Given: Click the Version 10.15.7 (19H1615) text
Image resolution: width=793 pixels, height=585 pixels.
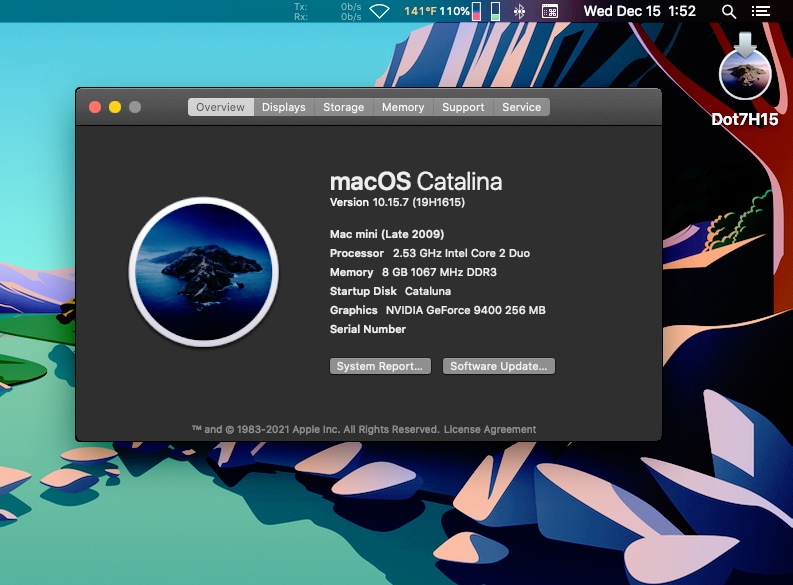Looking at the screenshot, I should pos(398,202).
